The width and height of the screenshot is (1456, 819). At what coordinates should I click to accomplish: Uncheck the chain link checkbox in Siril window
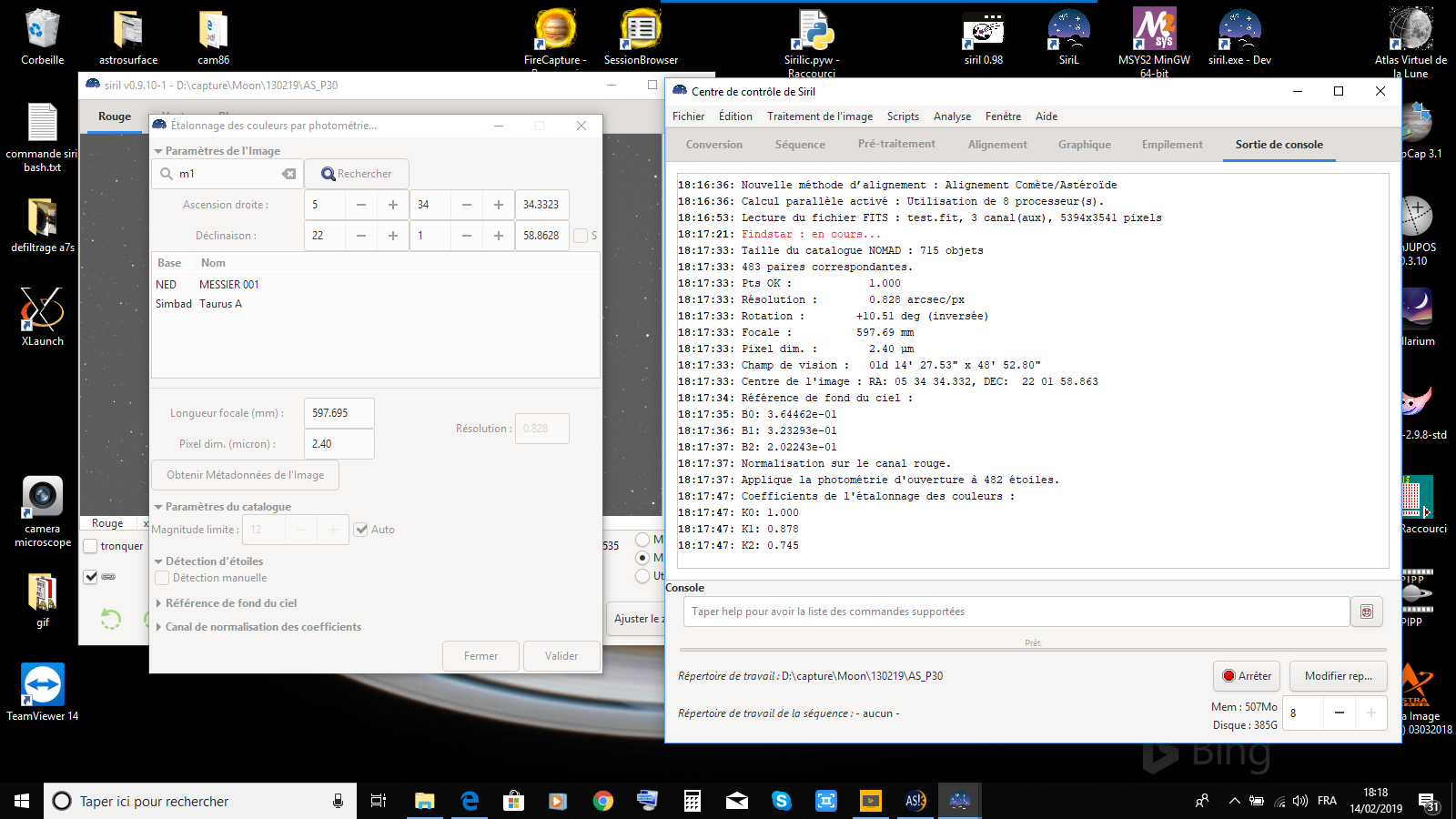point(91,576)
